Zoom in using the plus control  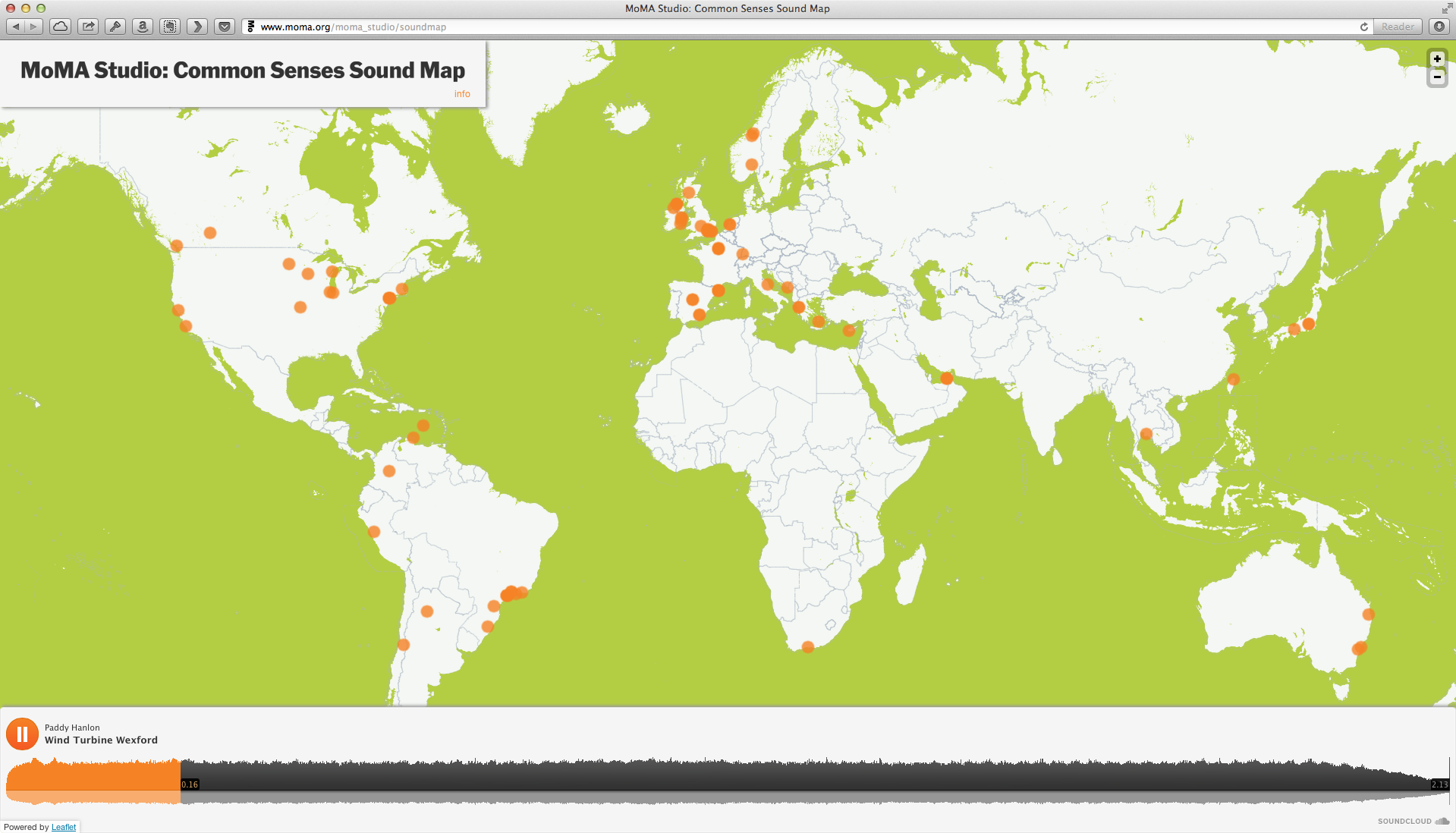(1436, 59)
